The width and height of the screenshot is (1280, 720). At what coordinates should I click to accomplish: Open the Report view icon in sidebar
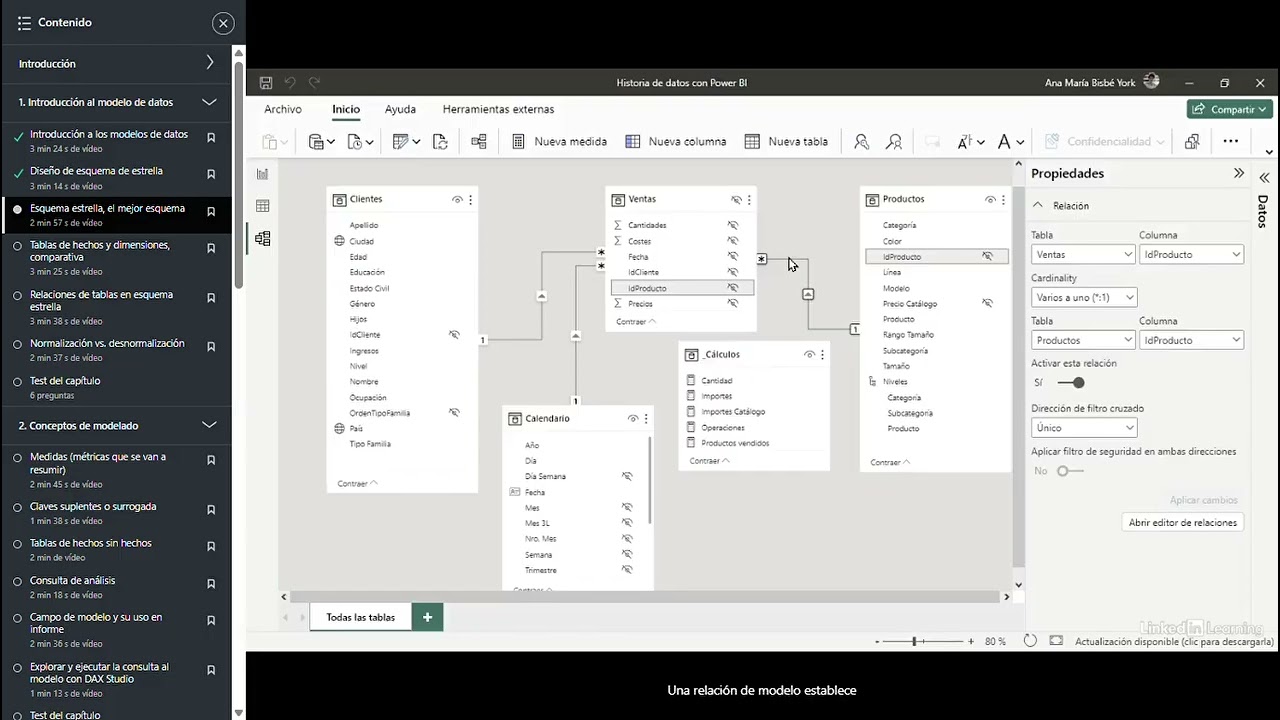coord(262,174)
